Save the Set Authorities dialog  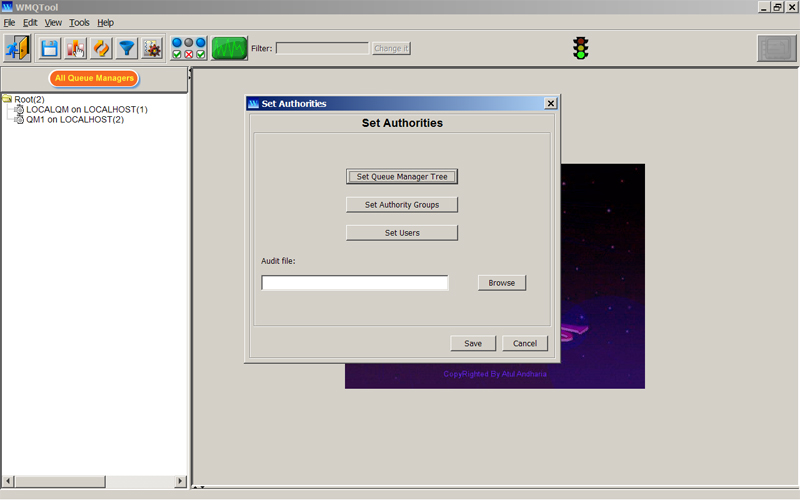tap(473, 343)
